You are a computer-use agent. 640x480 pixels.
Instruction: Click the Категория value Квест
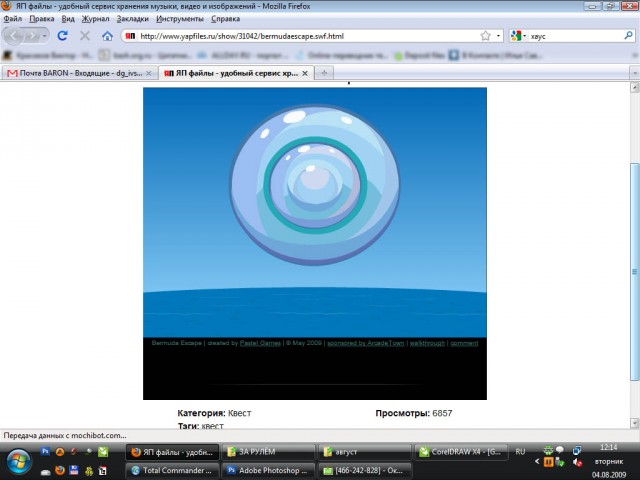(240, 413)
